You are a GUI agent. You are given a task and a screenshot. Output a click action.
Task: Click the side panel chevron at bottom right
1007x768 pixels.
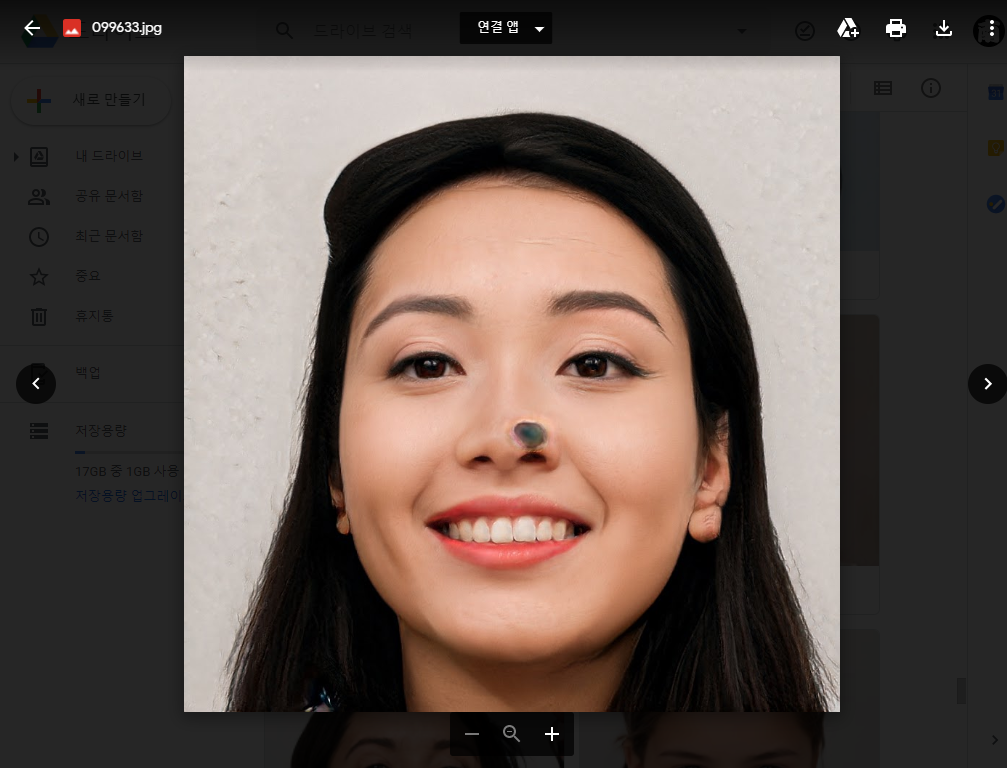pyautogui.click(x=994, y=740)
